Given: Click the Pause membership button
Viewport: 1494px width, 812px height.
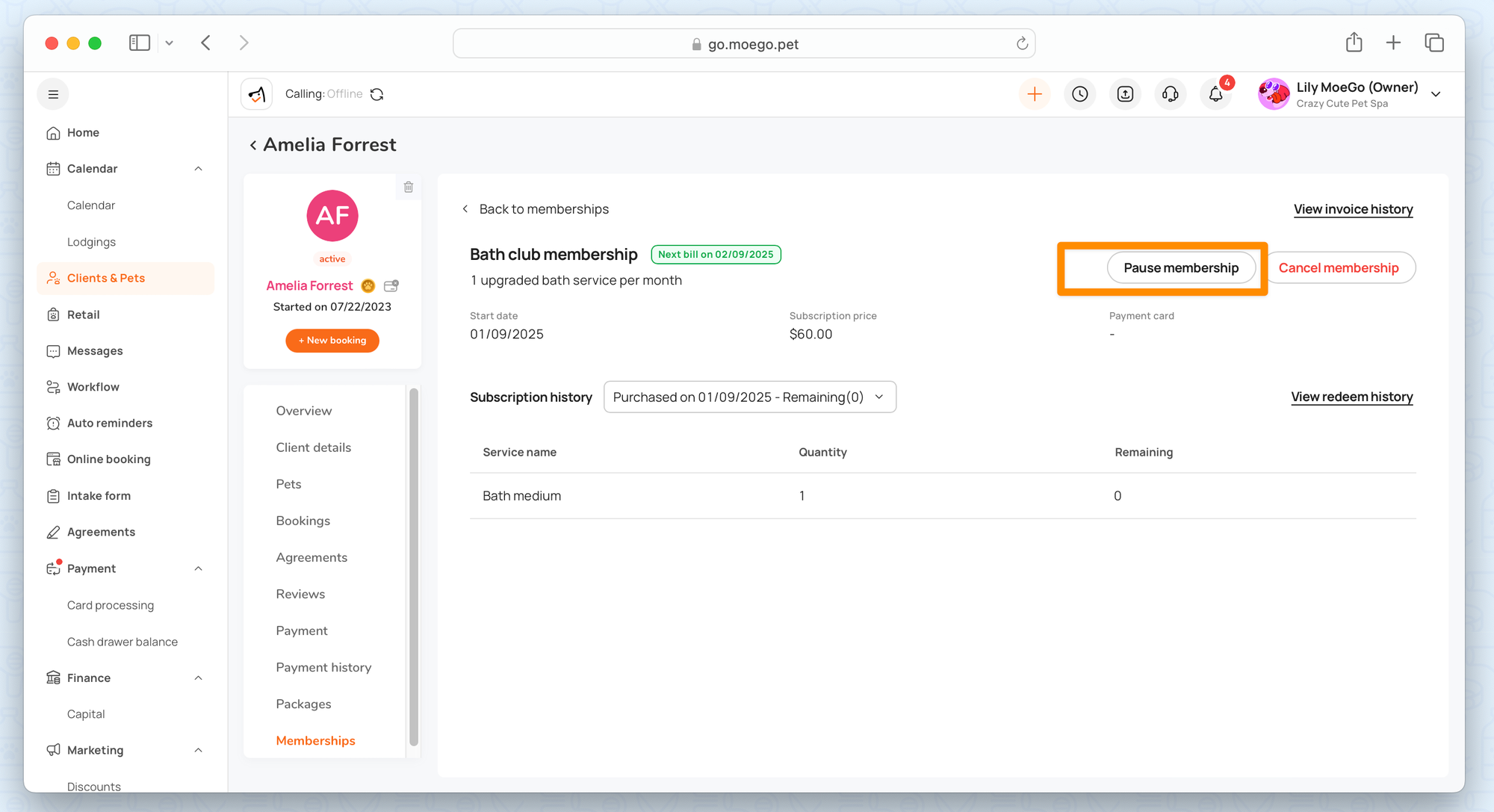Looking at the screenshot, I should (1180, 268).
